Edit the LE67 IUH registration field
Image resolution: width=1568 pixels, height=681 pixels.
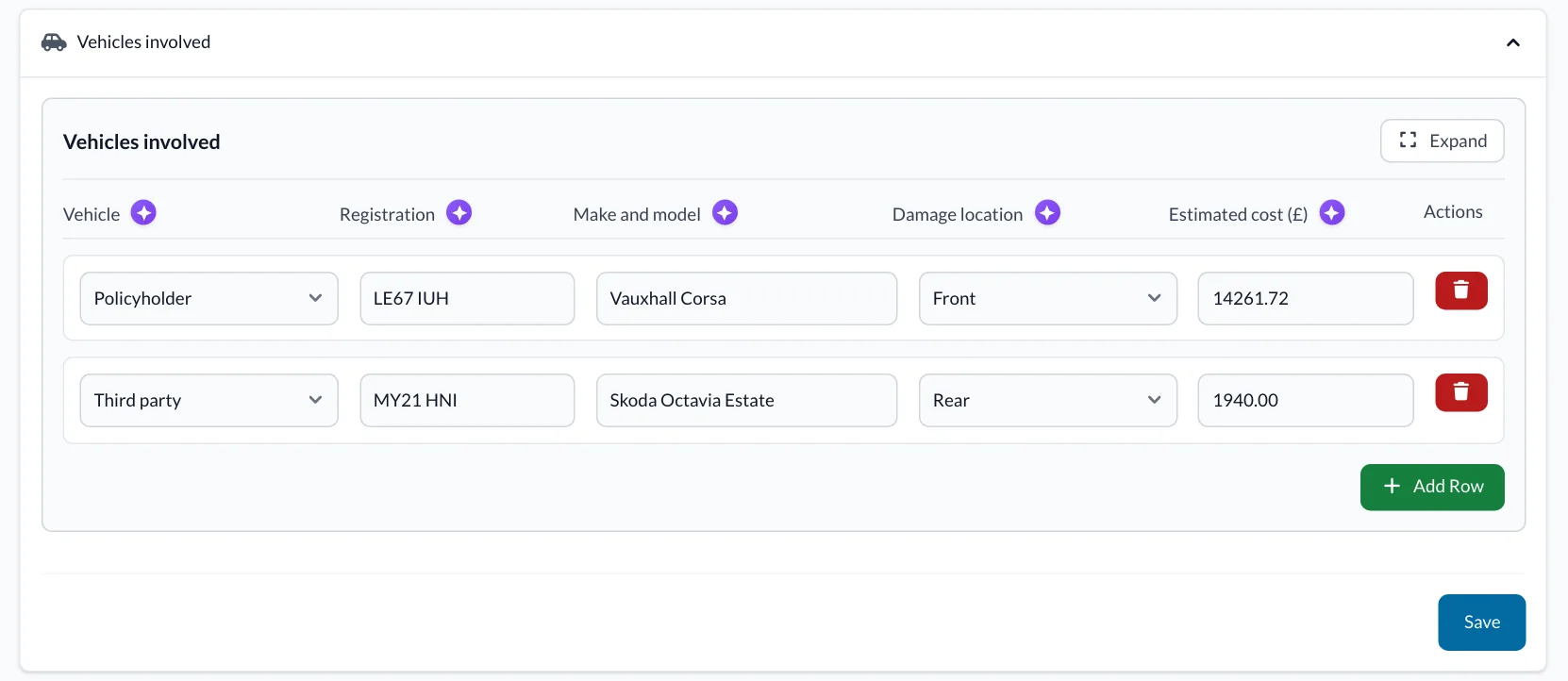pyautogui.click(x=467, y=298)
